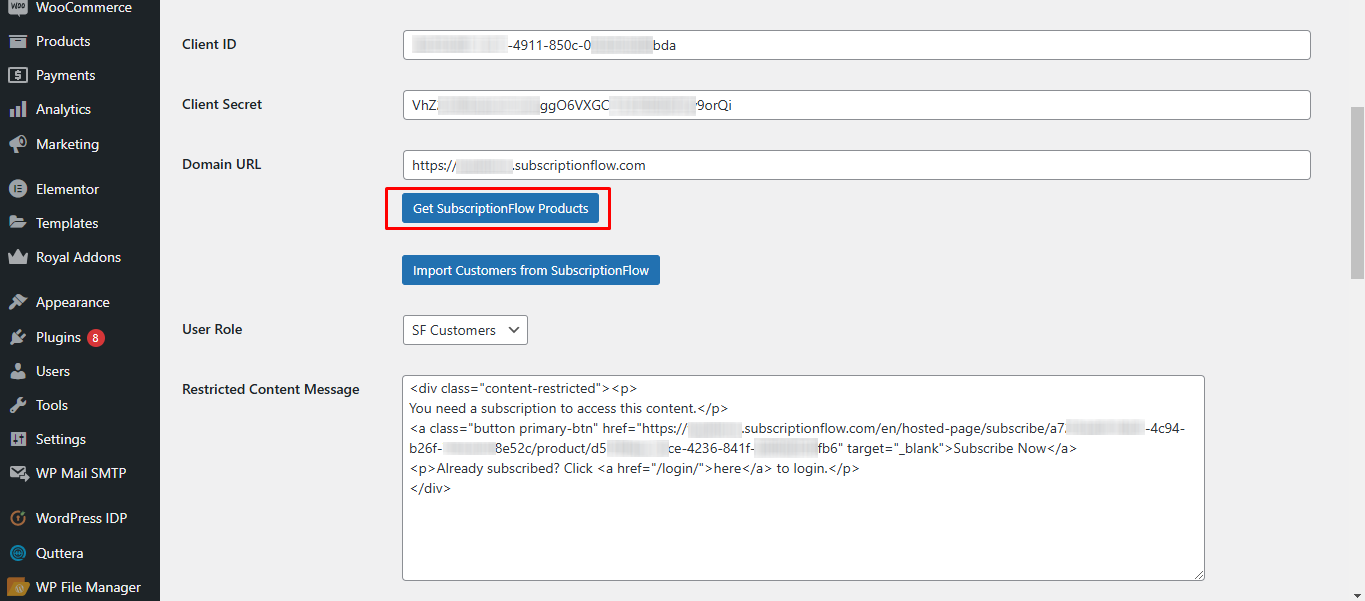The image size is (1365, 601).
Task: Expand the User Role dropdown
Action: (465, 330)
